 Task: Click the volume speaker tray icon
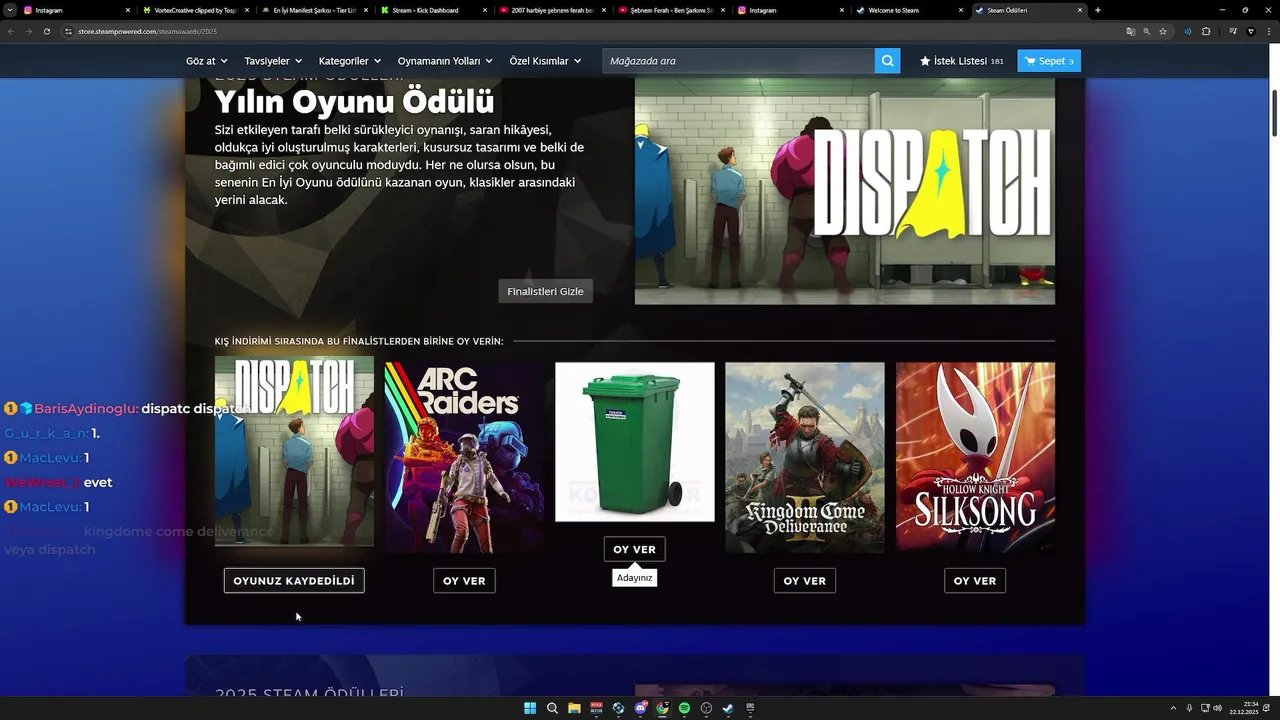[x=1217, y=708]
